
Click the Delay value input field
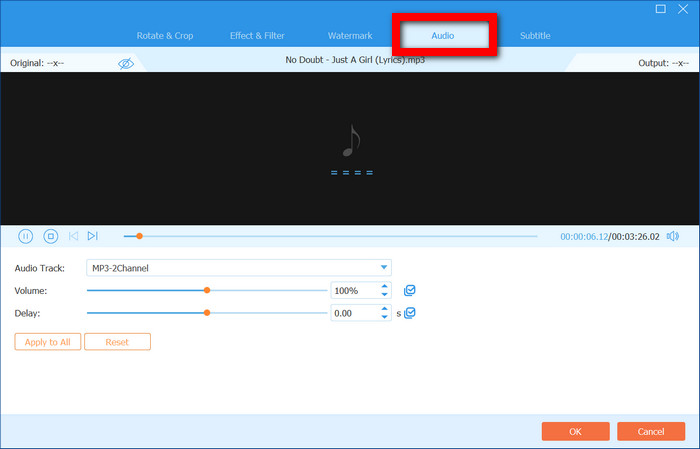pyautogui.click(x=354, y=313)
